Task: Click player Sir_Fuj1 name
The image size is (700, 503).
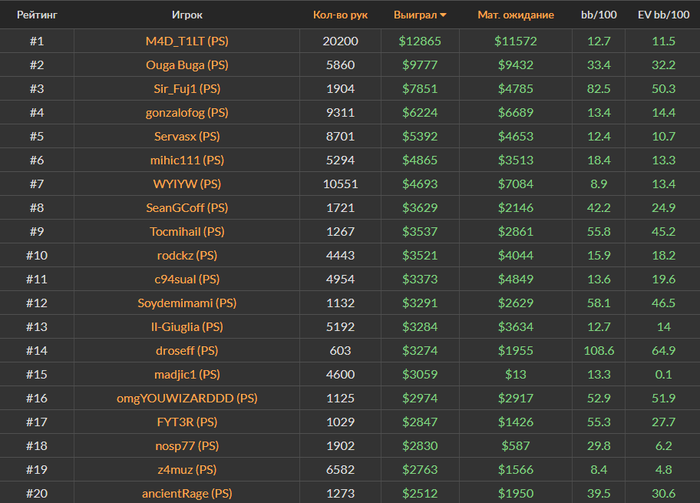Action: pos(187,89)
